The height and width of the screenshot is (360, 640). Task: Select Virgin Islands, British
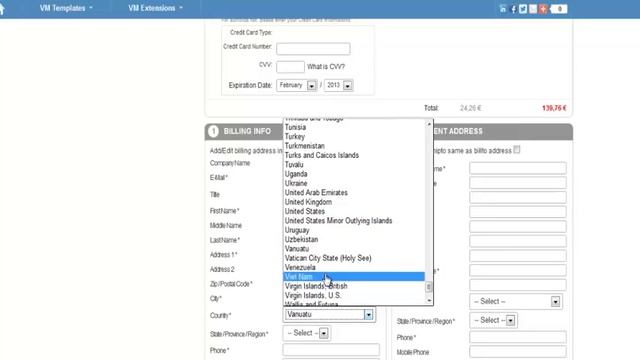coord(354,286)
